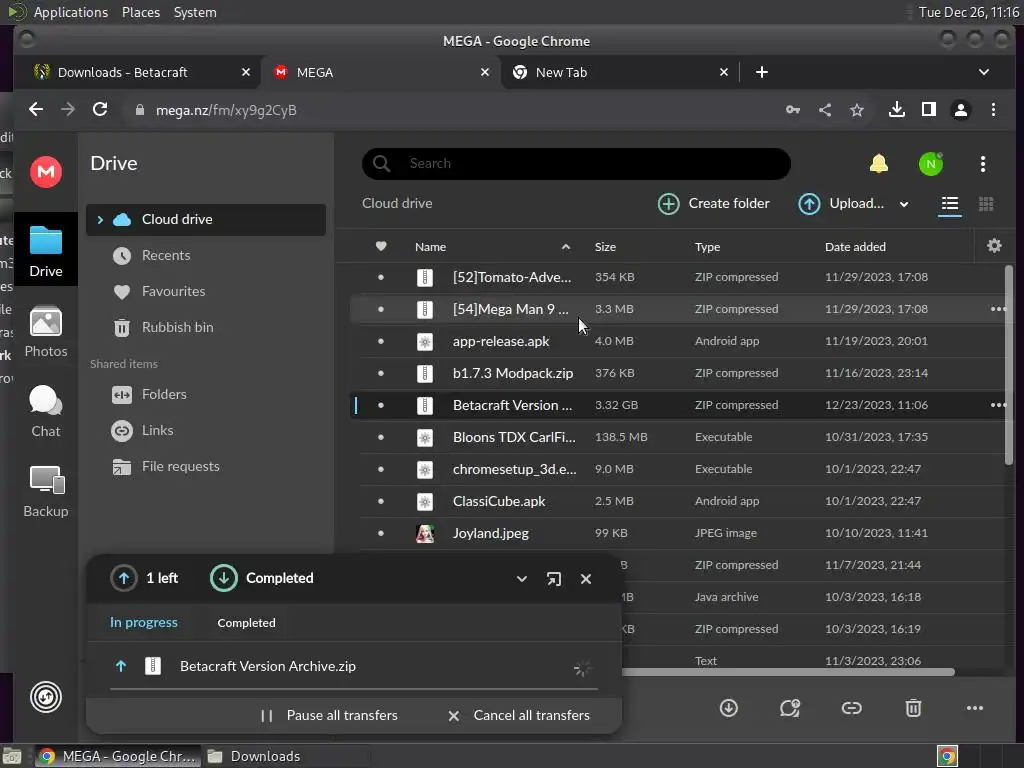Open Chrome three-dot menu
The width and height of the screenshot is (1024, 768).
pos(993,110)
